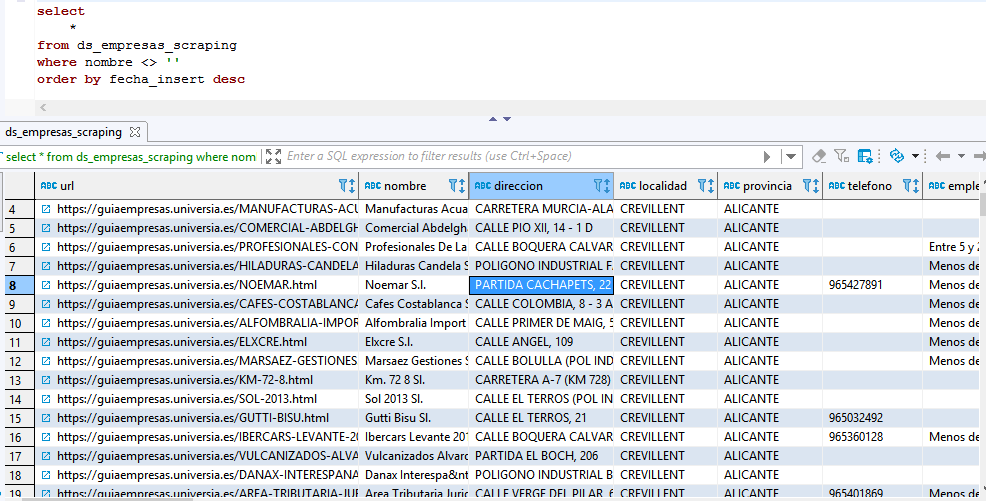Click 'from ds_empresas_scraping' line in the SQL editor

pos(137,45)
